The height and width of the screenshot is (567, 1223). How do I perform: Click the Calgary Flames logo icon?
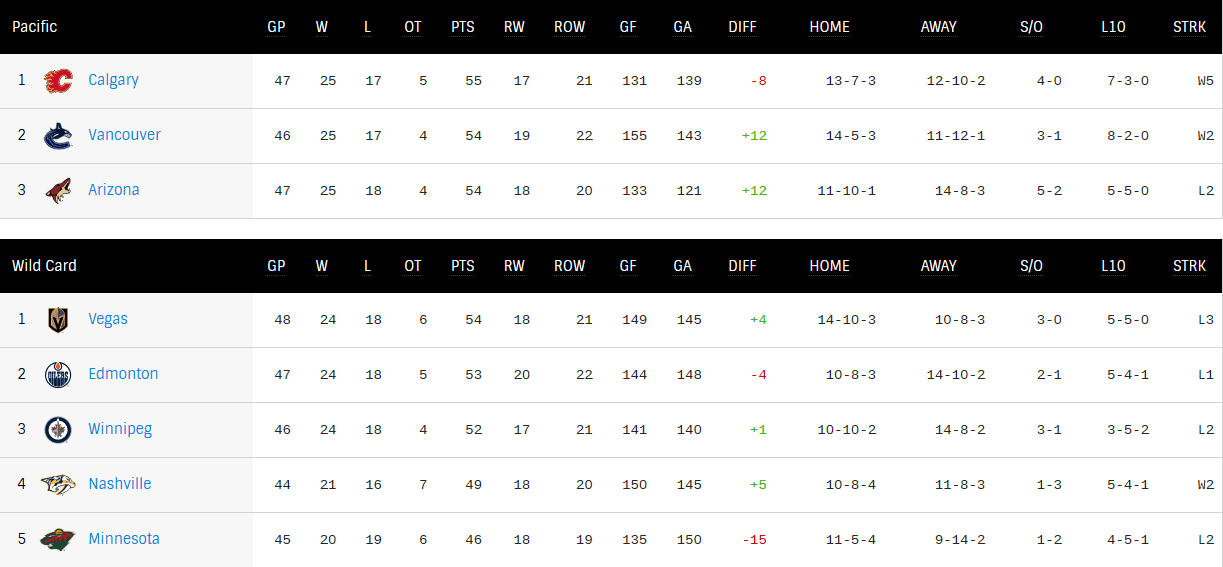tap(59, 81)
